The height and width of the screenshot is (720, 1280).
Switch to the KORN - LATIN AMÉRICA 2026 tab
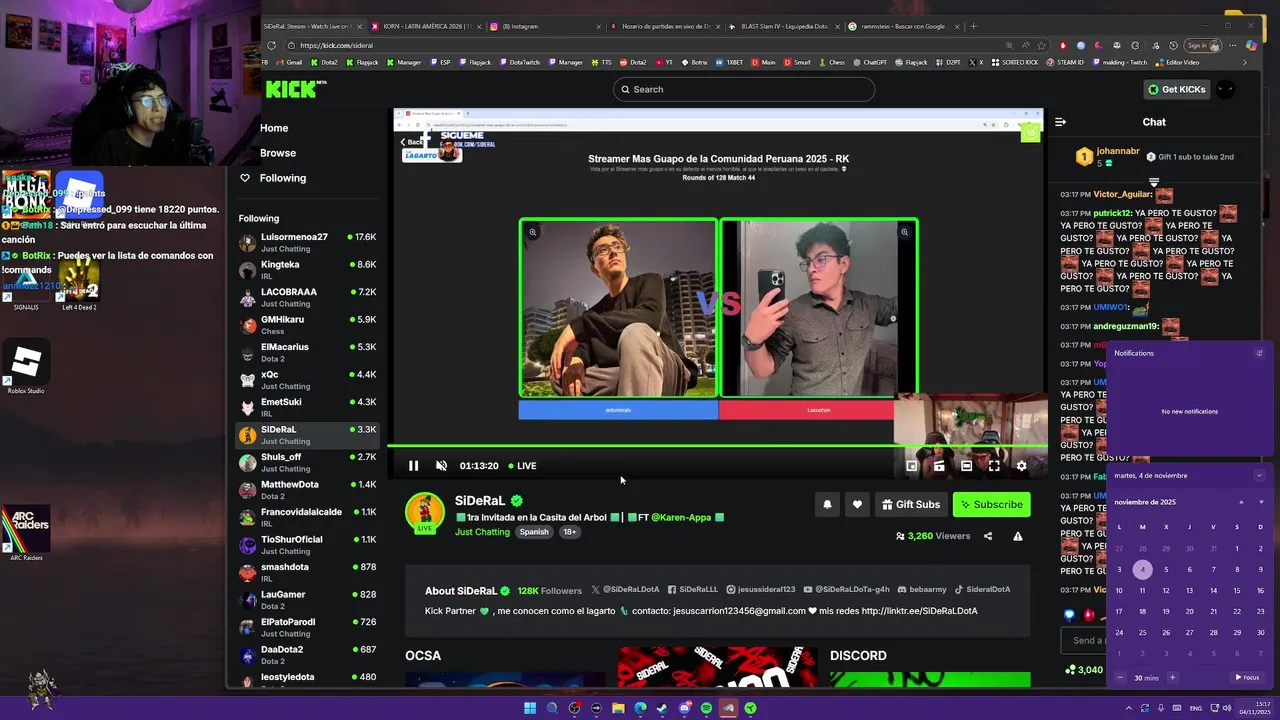[x=425, y=26]
